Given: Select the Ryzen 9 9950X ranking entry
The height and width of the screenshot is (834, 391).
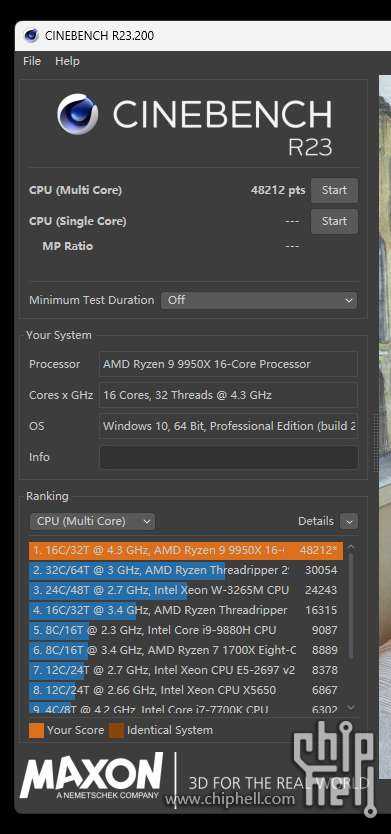Looking at the screenshot, I should pyautogui.click(x=186, y=551).
